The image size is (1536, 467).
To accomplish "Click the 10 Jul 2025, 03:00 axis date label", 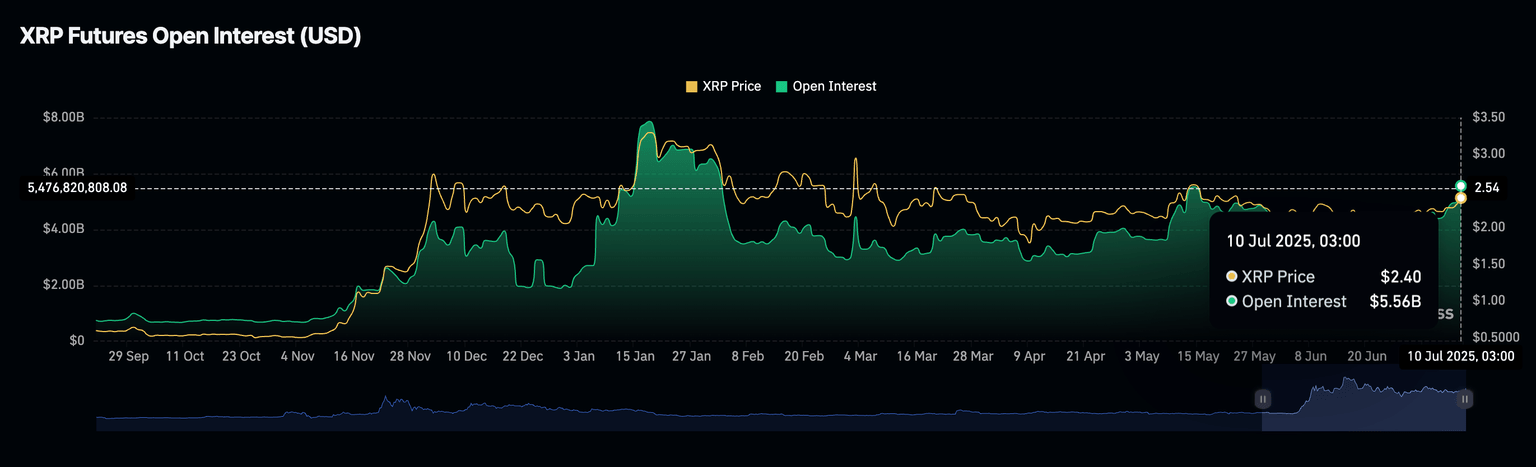I will pos(1460,356).
